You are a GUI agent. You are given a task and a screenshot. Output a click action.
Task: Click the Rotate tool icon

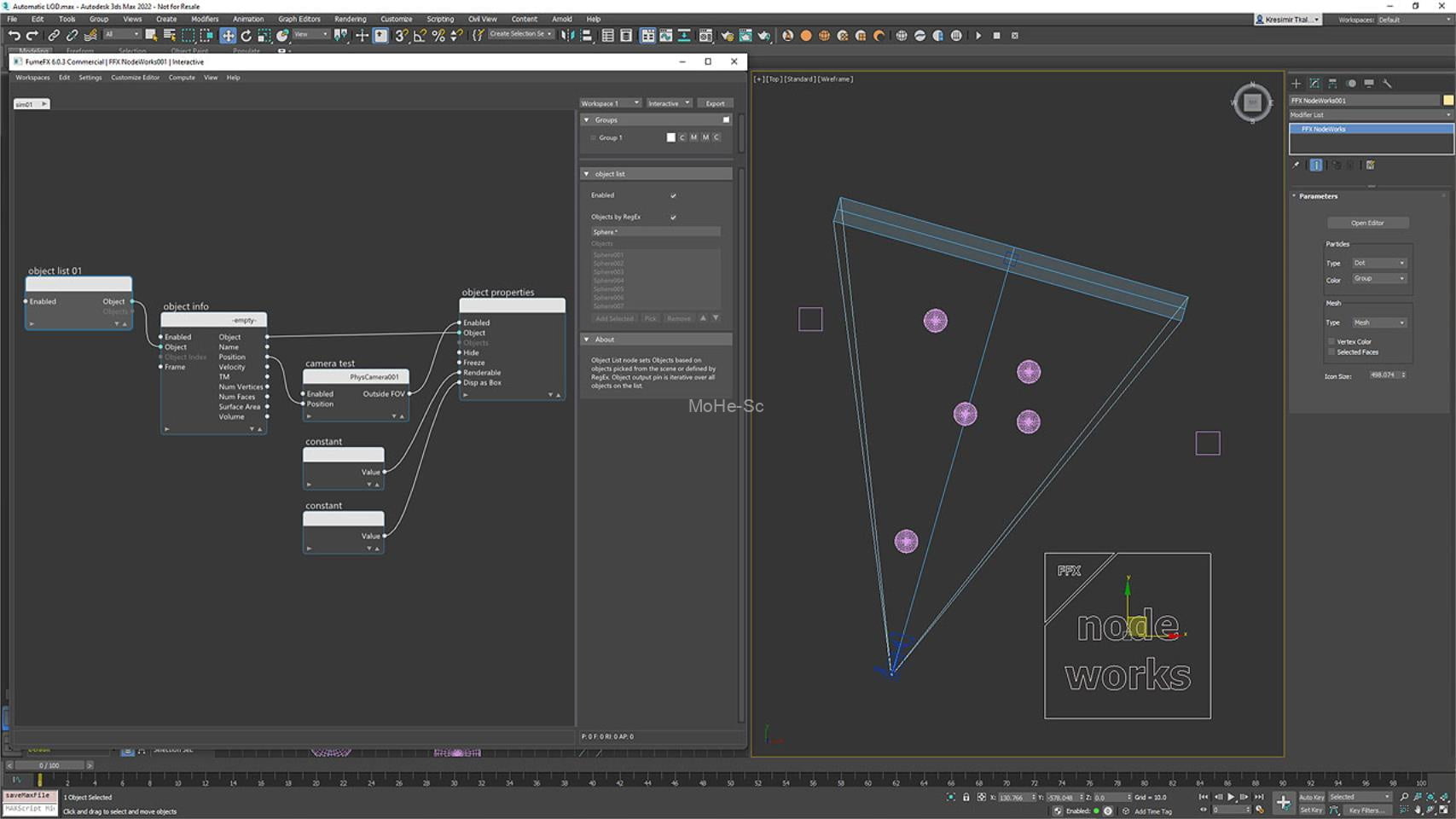[x=246, y=35]
